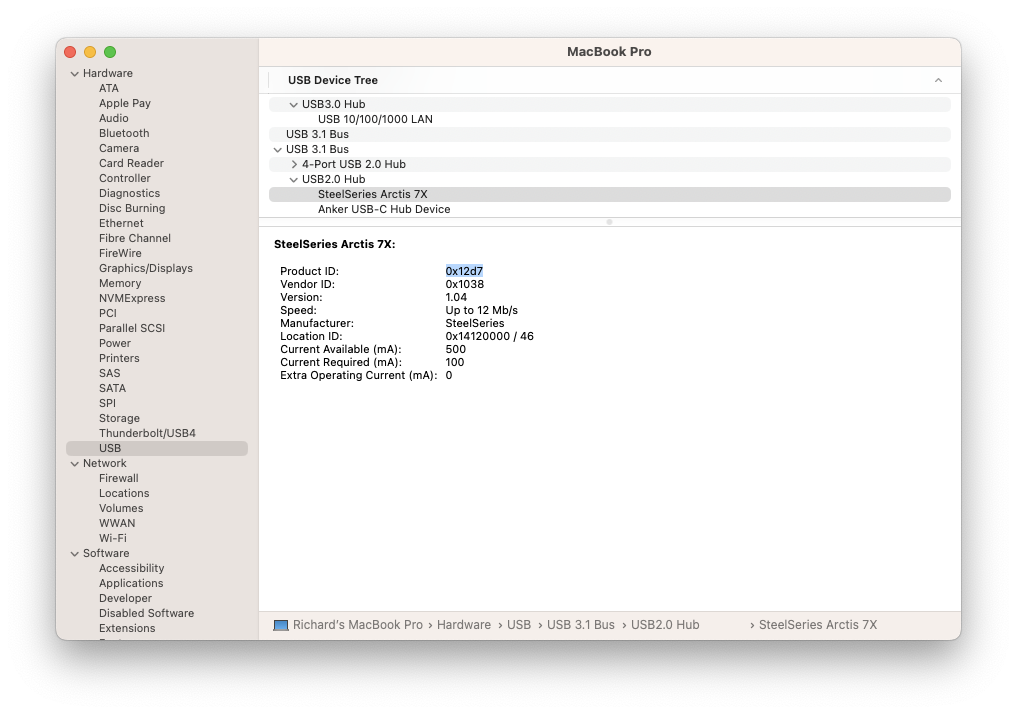Select Fibre Channel in the sidebar

[x=135, y=238]
